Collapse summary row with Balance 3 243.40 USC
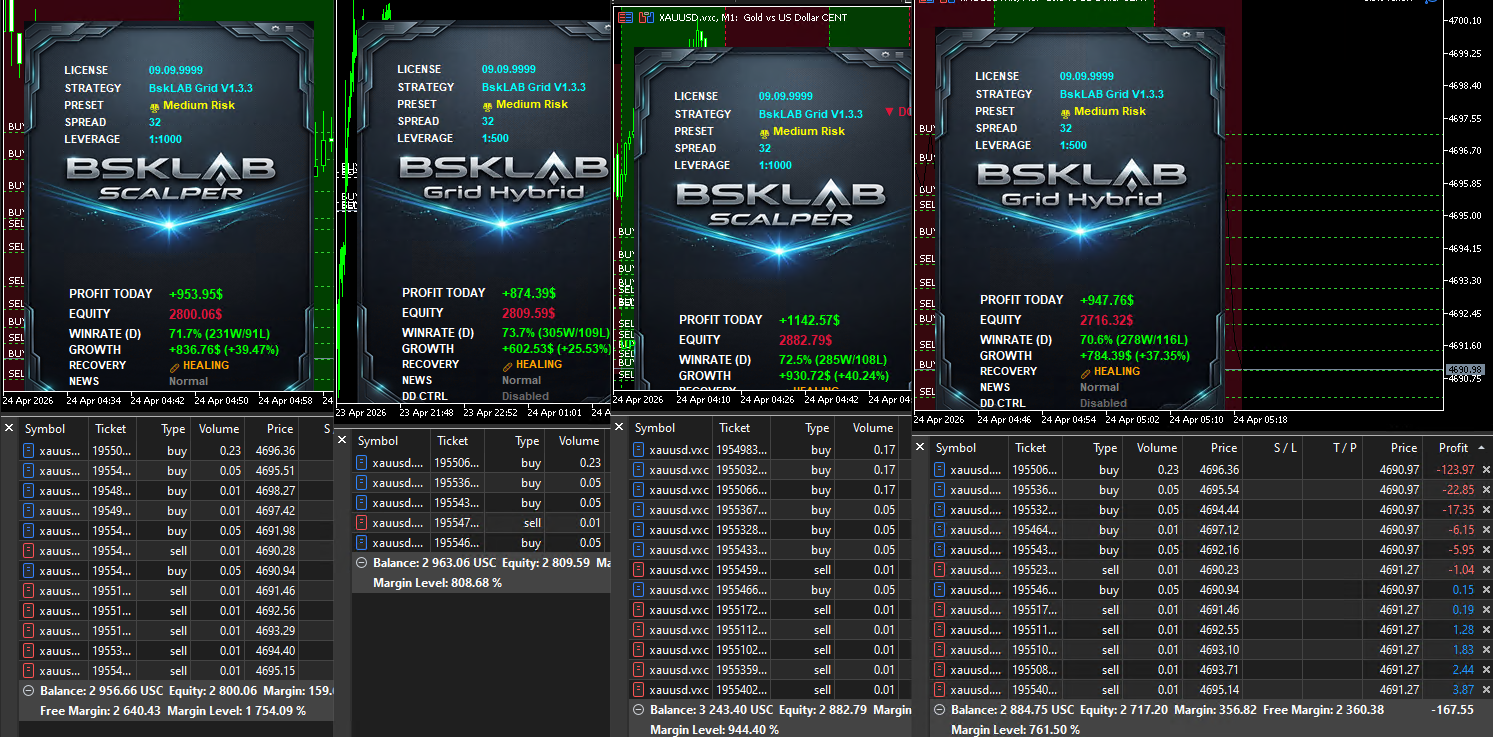Screen dimensions: 1493x737 tap(639, 710)
